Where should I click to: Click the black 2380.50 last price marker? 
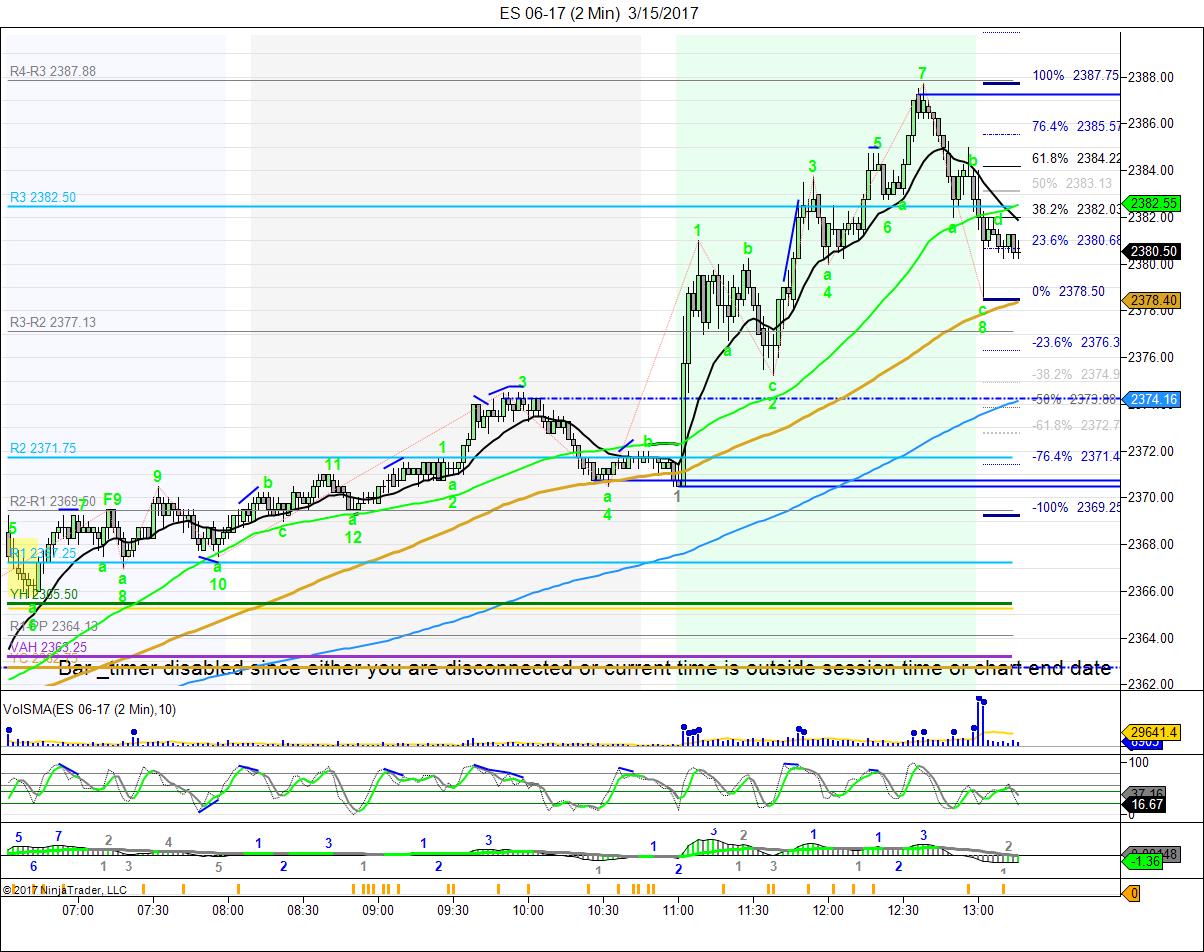(x=1152, y=251)
